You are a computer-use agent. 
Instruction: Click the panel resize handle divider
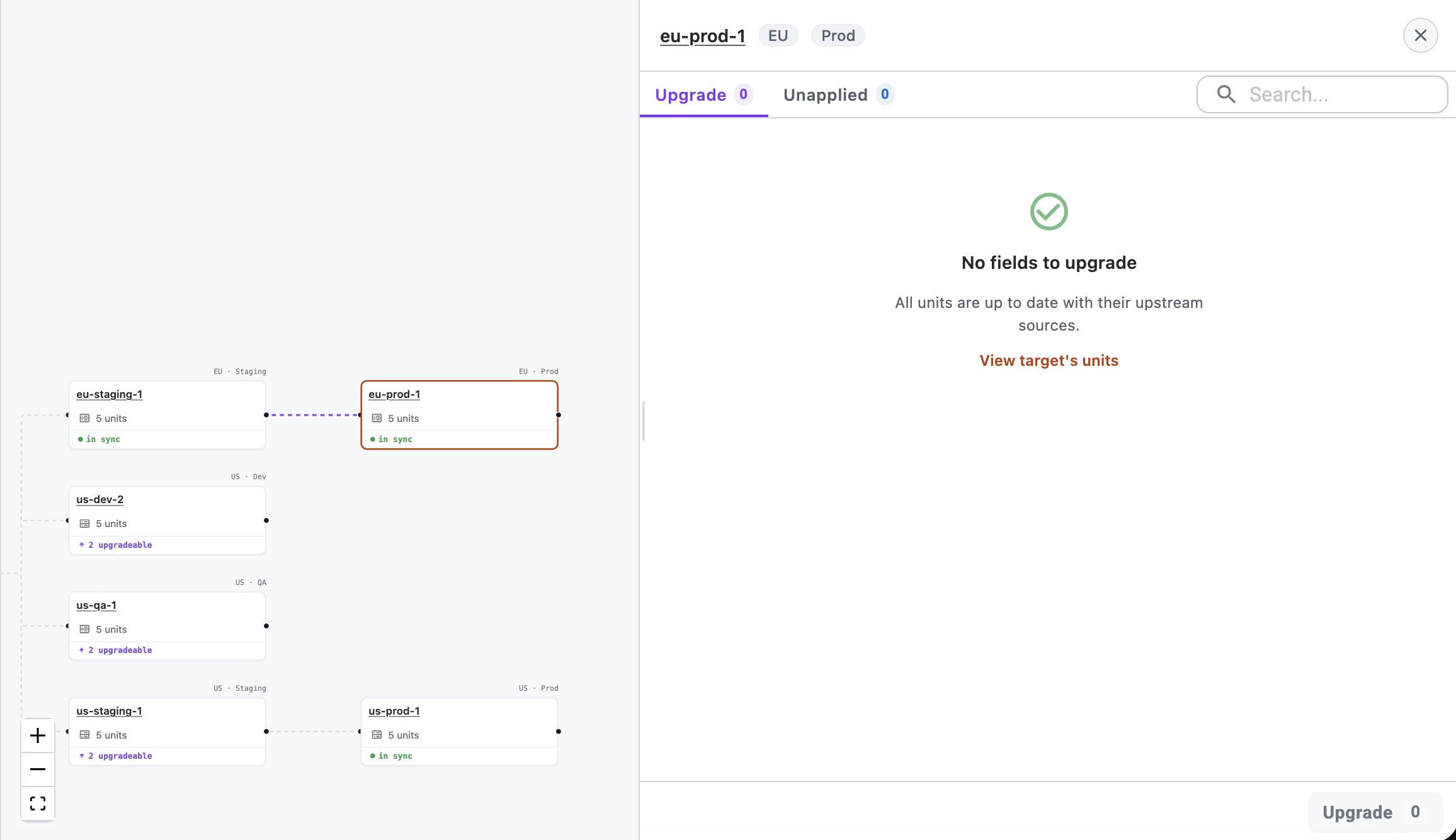click(643, 421)
